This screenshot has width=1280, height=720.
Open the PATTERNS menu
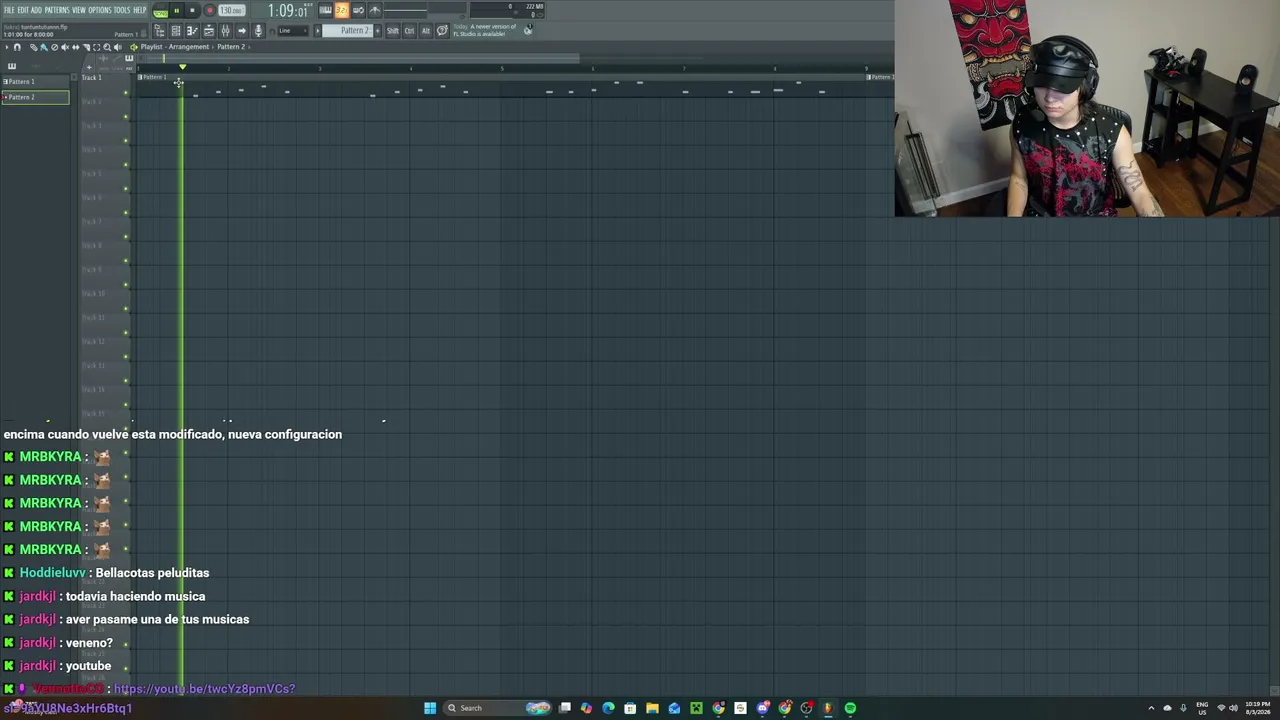(56, 10)
